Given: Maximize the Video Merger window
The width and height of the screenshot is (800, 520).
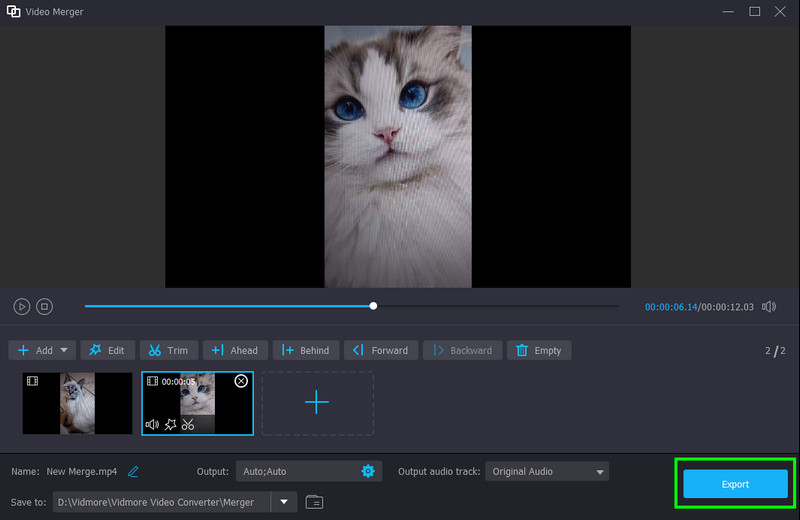Looking at the screenshot, I should point(755,11).
